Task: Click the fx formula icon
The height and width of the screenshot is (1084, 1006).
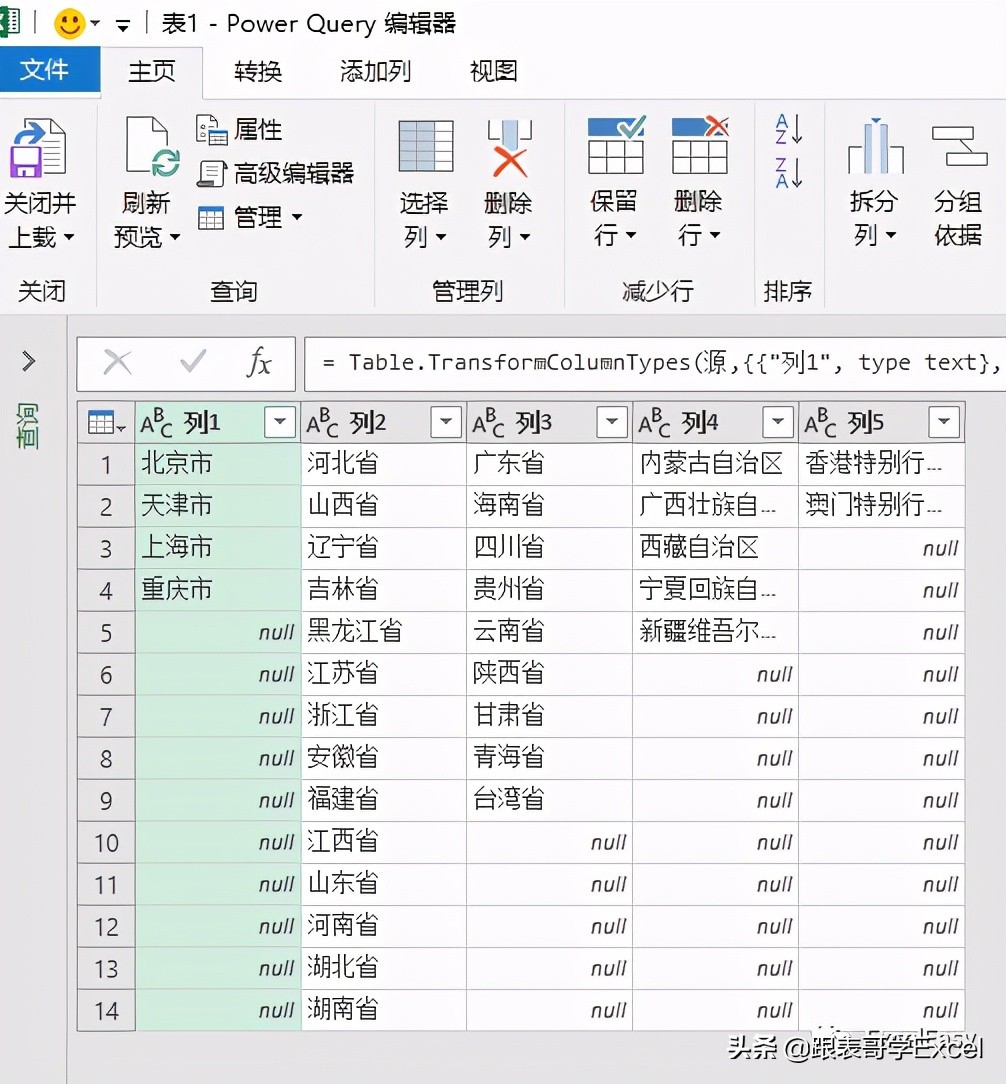Action: 259,362
